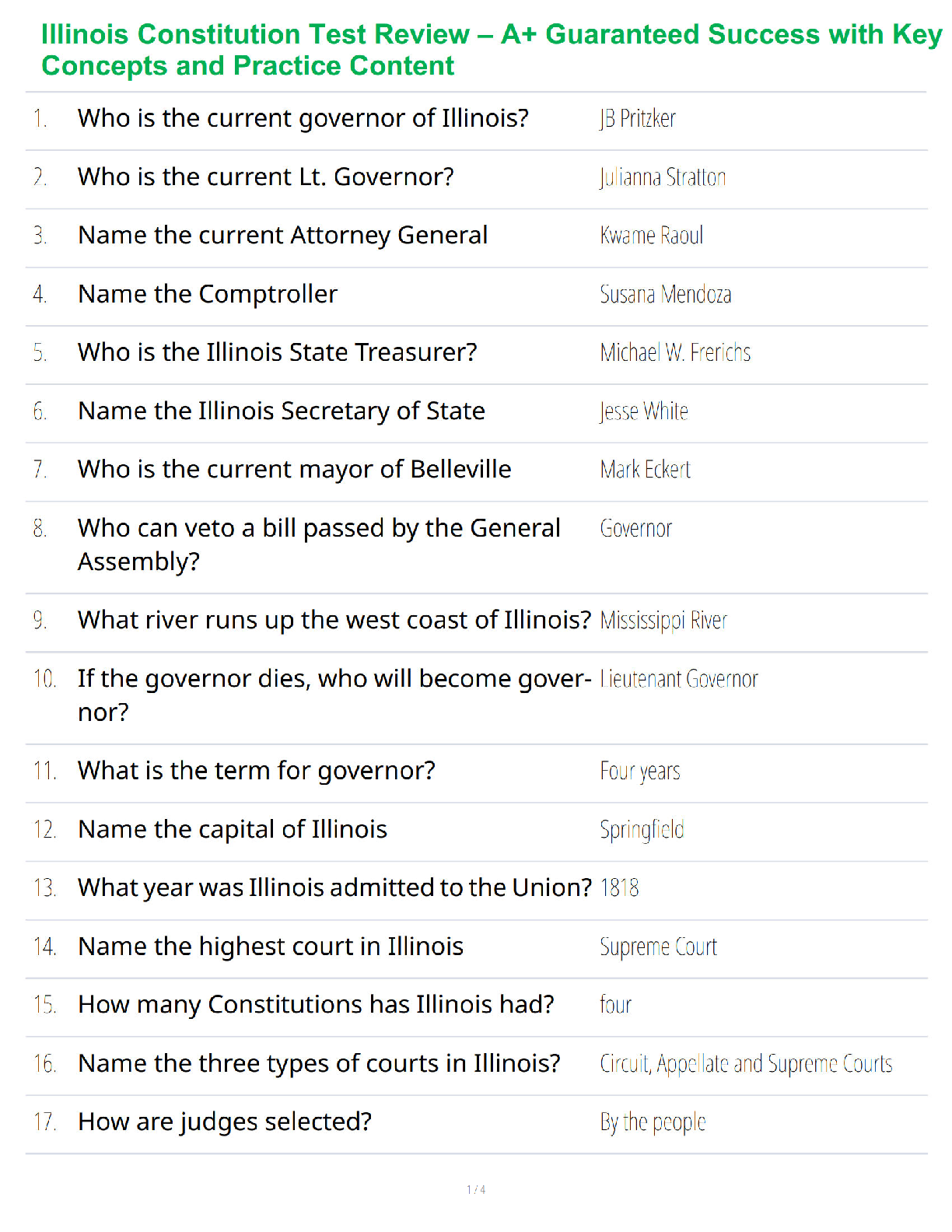952x1232 pixels.
Task: Select the answer "Springfield"
Action: tap(642, 830)
